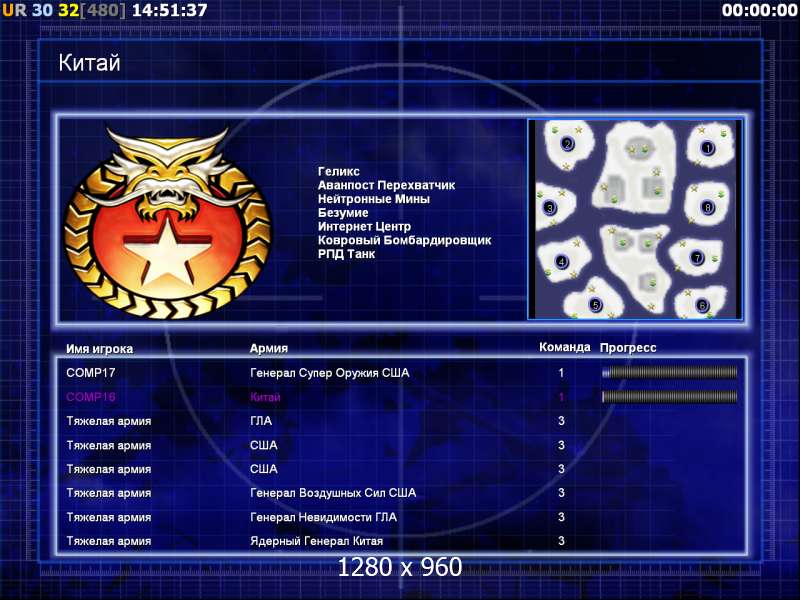800x600 pixels.
Task: Select 'Аванпост Перехватчик' in the unit list
Action: tap(386, 185)
